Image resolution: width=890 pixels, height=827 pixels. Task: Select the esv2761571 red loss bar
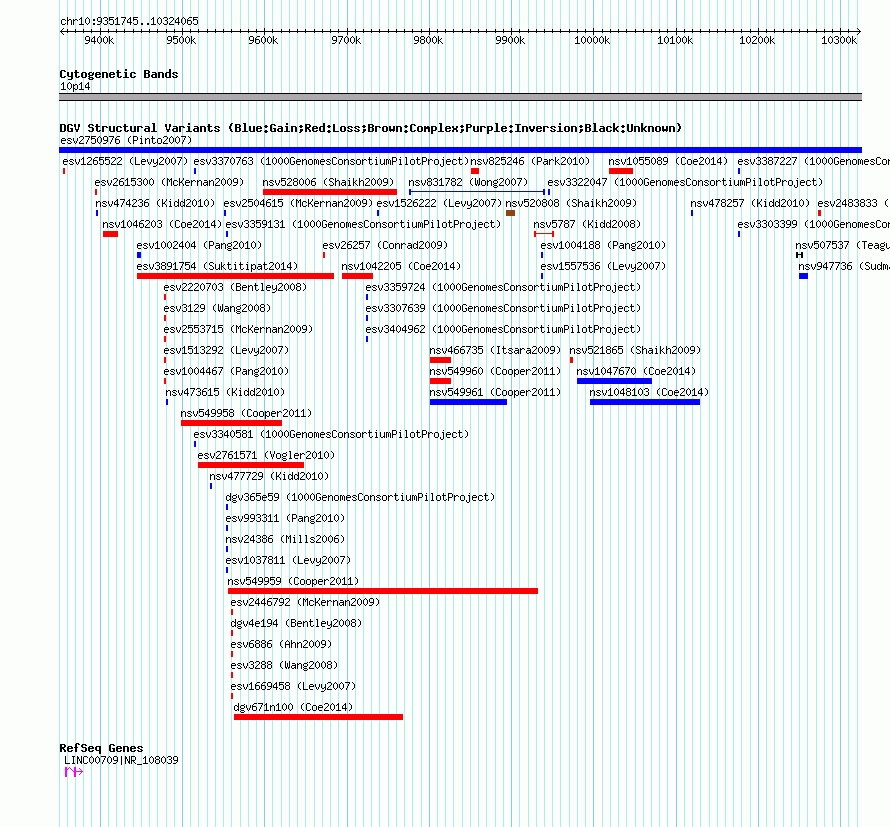[x=251, y=465]
